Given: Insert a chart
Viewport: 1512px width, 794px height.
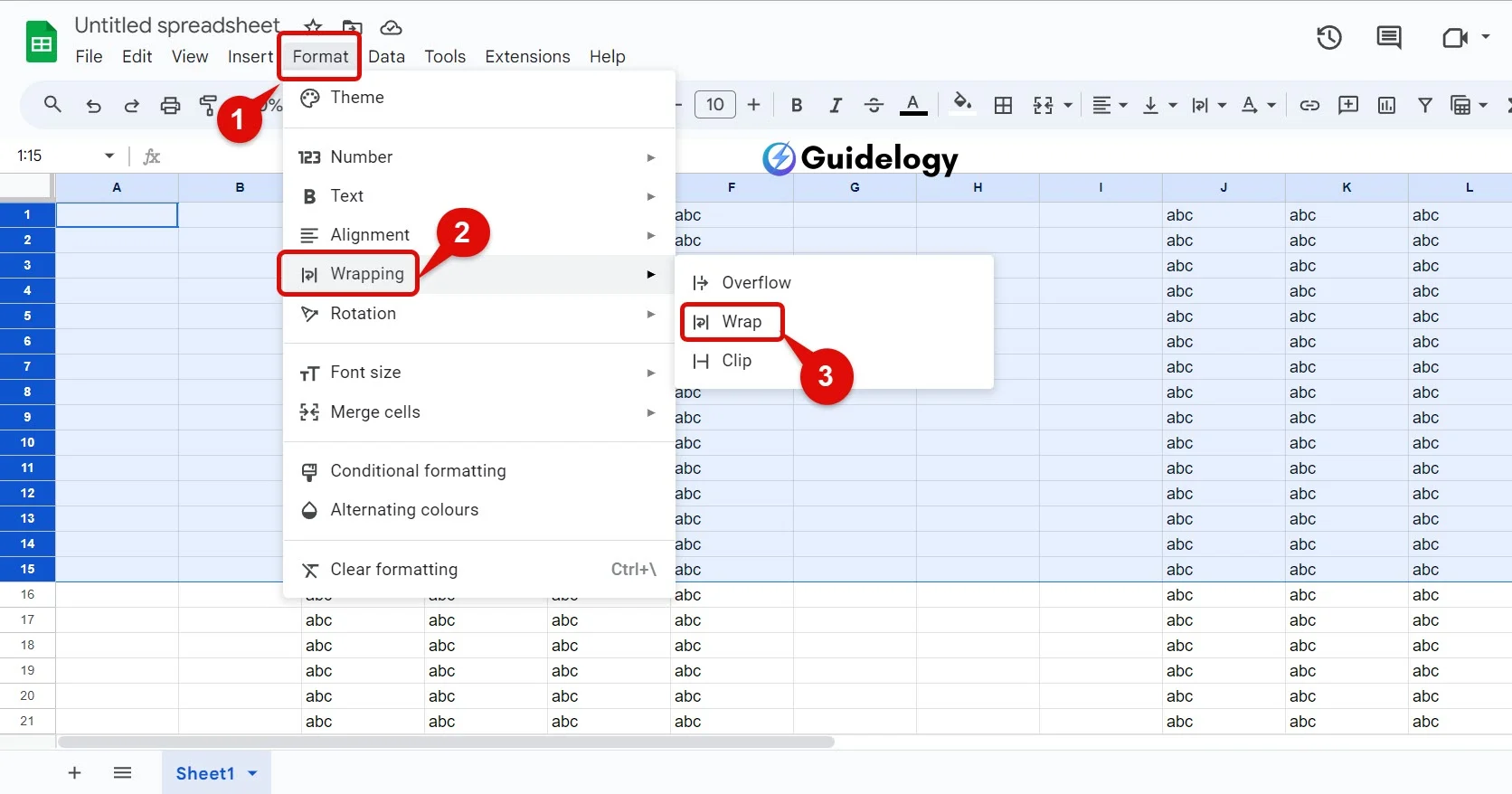Looking at the screenshot, I should pyautogui.click(x=1386, y=105).
